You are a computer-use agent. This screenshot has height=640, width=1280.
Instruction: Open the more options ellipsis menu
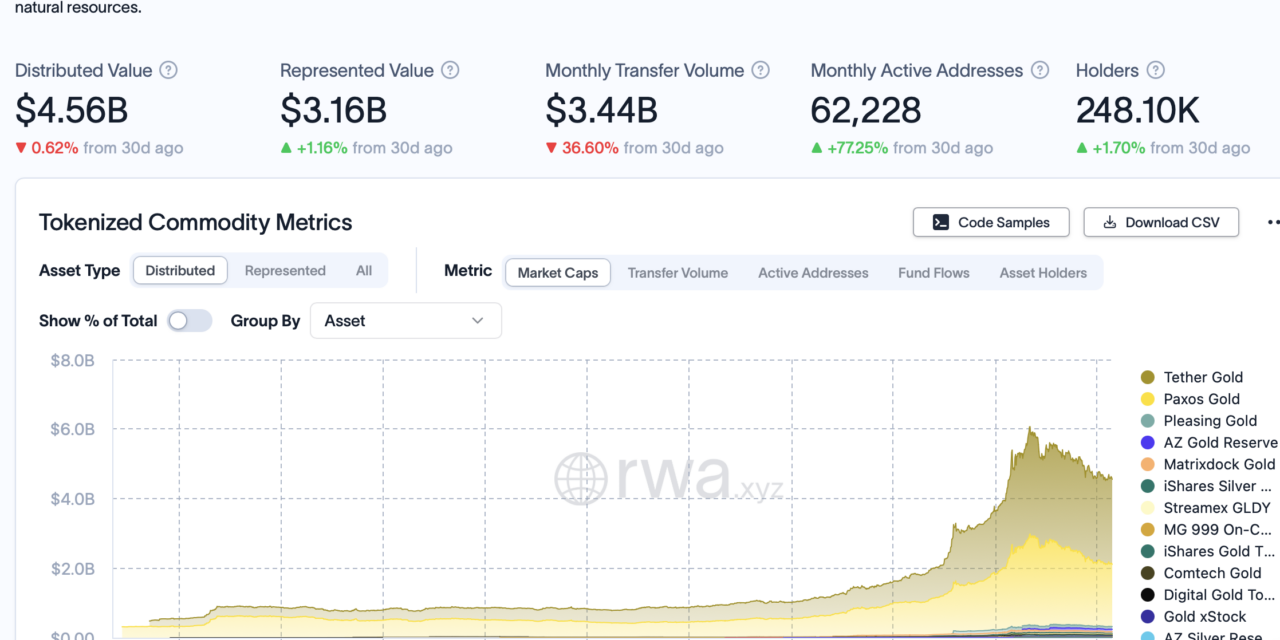(1273, 222)
